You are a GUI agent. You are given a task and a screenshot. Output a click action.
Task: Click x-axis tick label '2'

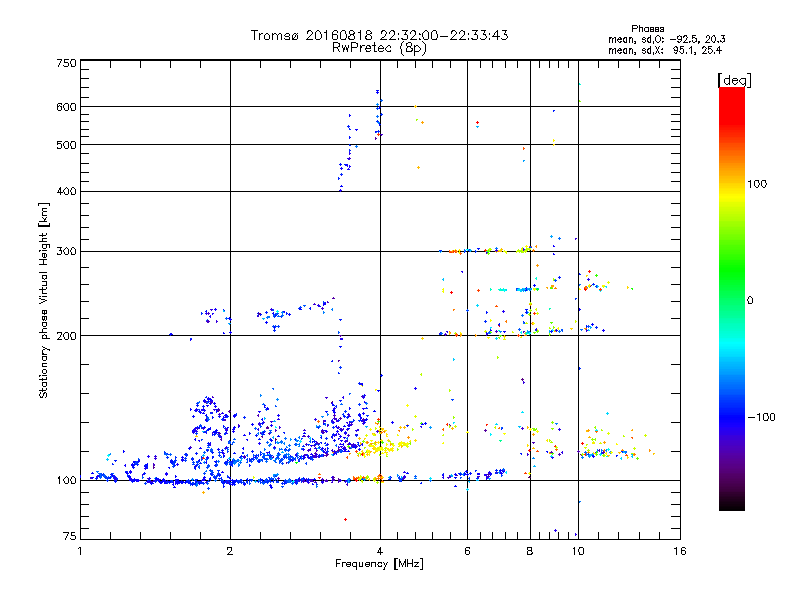click(230, 551)
